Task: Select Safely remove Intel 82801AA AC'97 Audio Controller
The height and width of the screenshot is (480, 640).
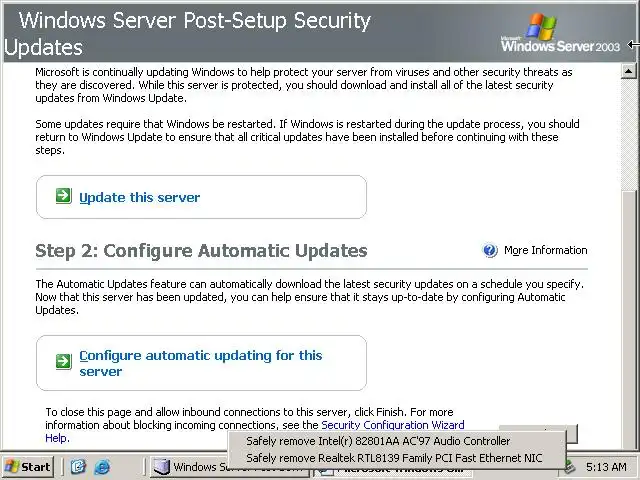Action: point(378,441)
